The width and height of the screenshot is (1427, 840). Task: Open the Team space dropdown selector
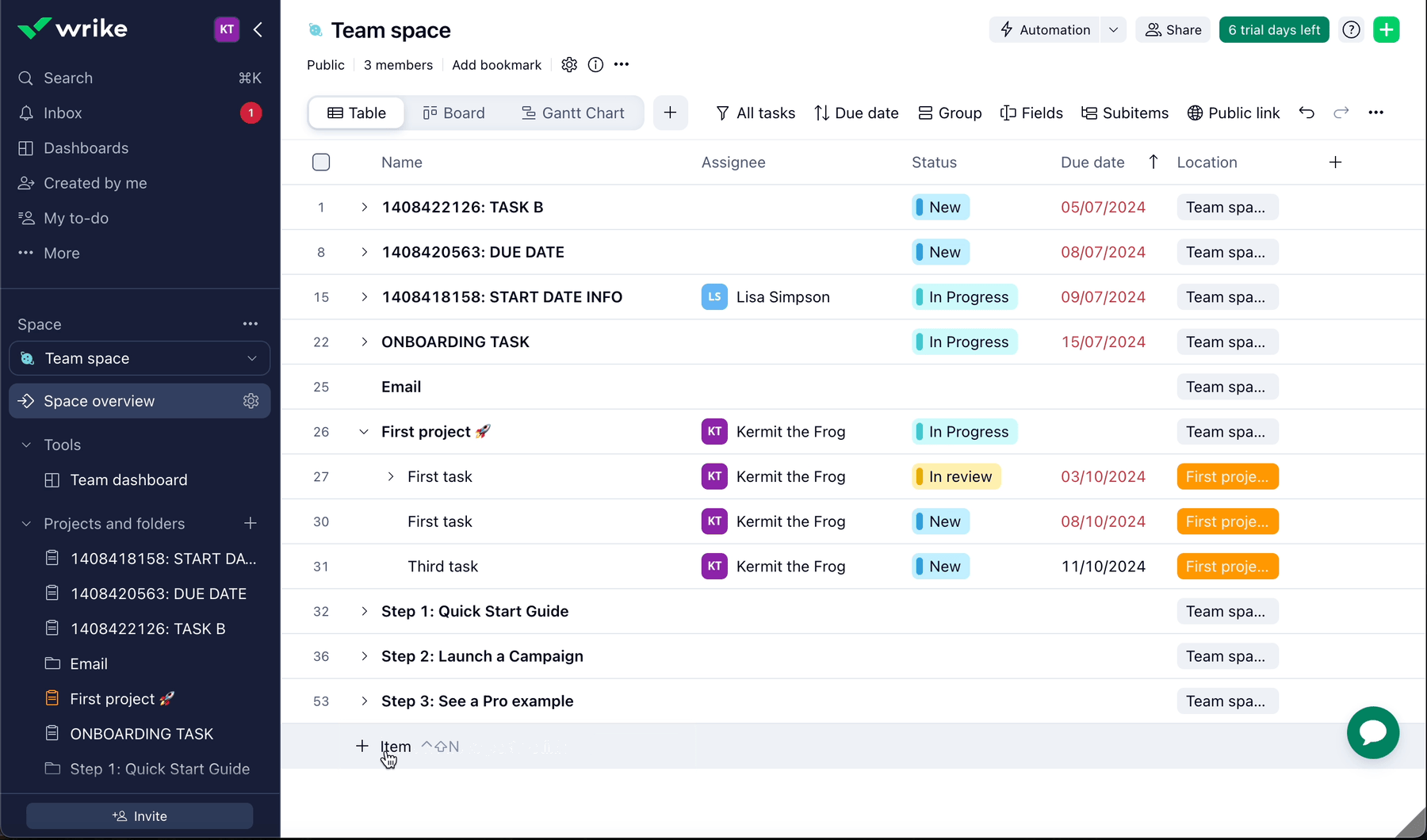pos(140,358)
